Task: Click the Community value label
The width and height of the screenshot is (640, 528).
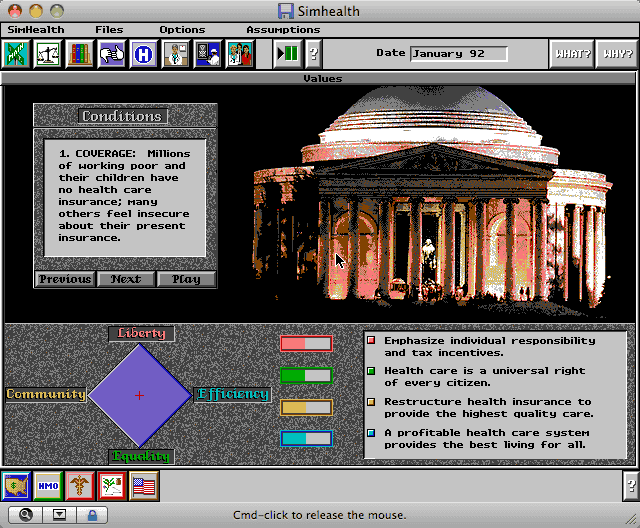Action: tap(46, 394)
